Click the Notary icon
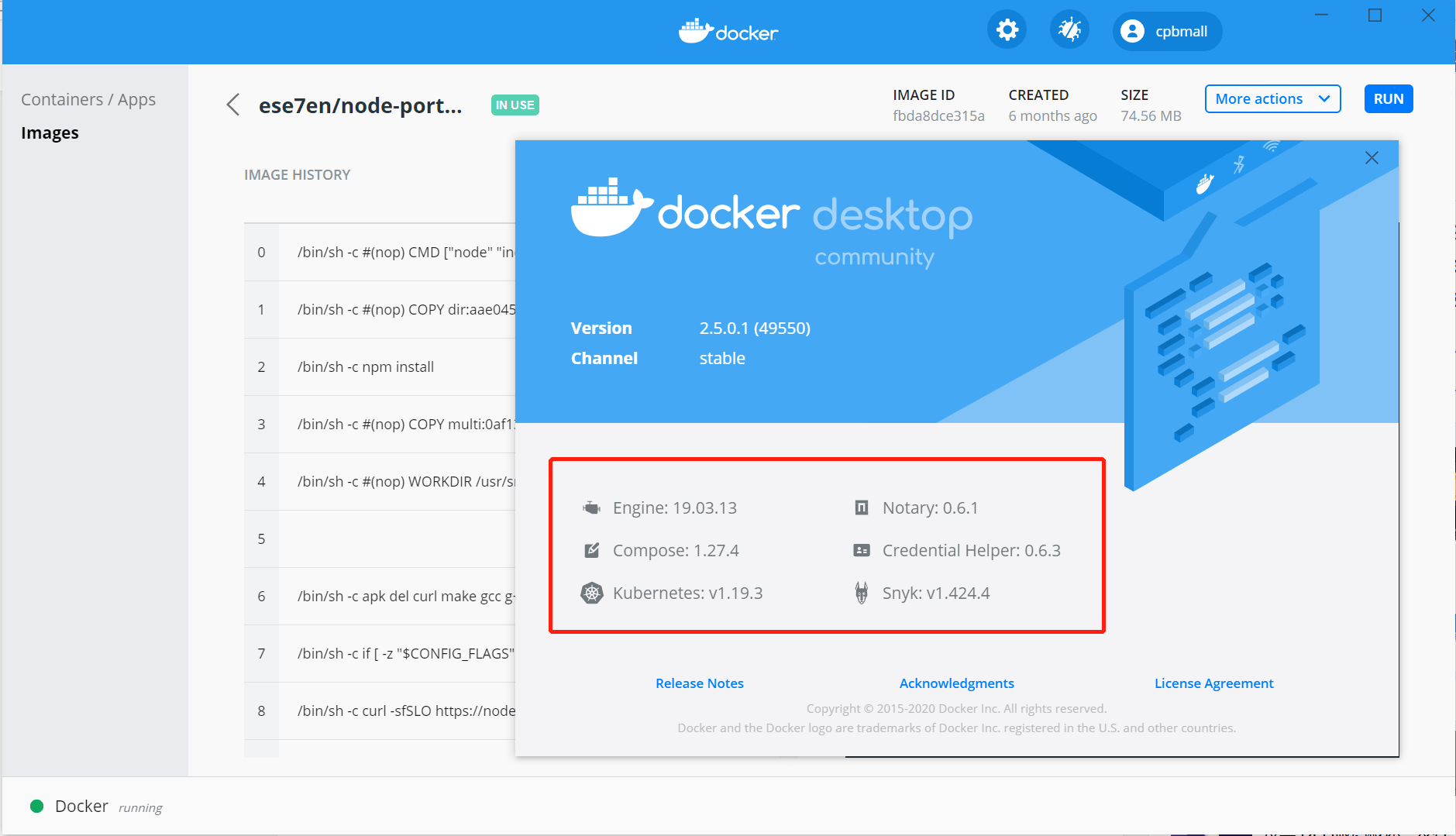The width and height of the screenshot is (1456, 836). (x=861, y=508)
